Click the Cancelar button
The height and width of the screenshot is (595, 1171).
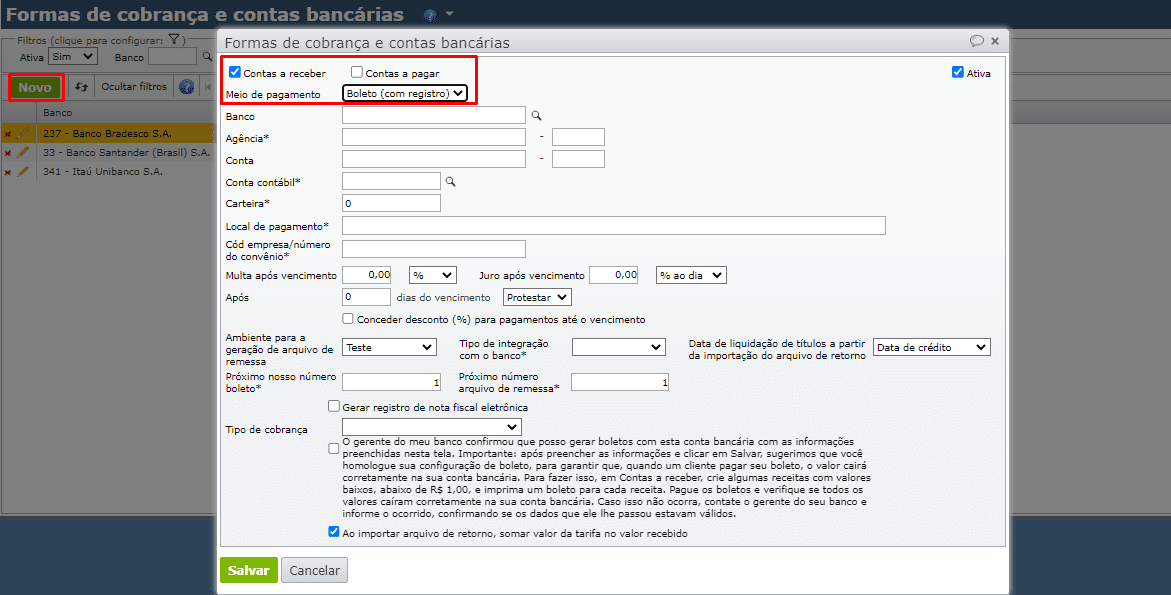(x=314, y=570)
